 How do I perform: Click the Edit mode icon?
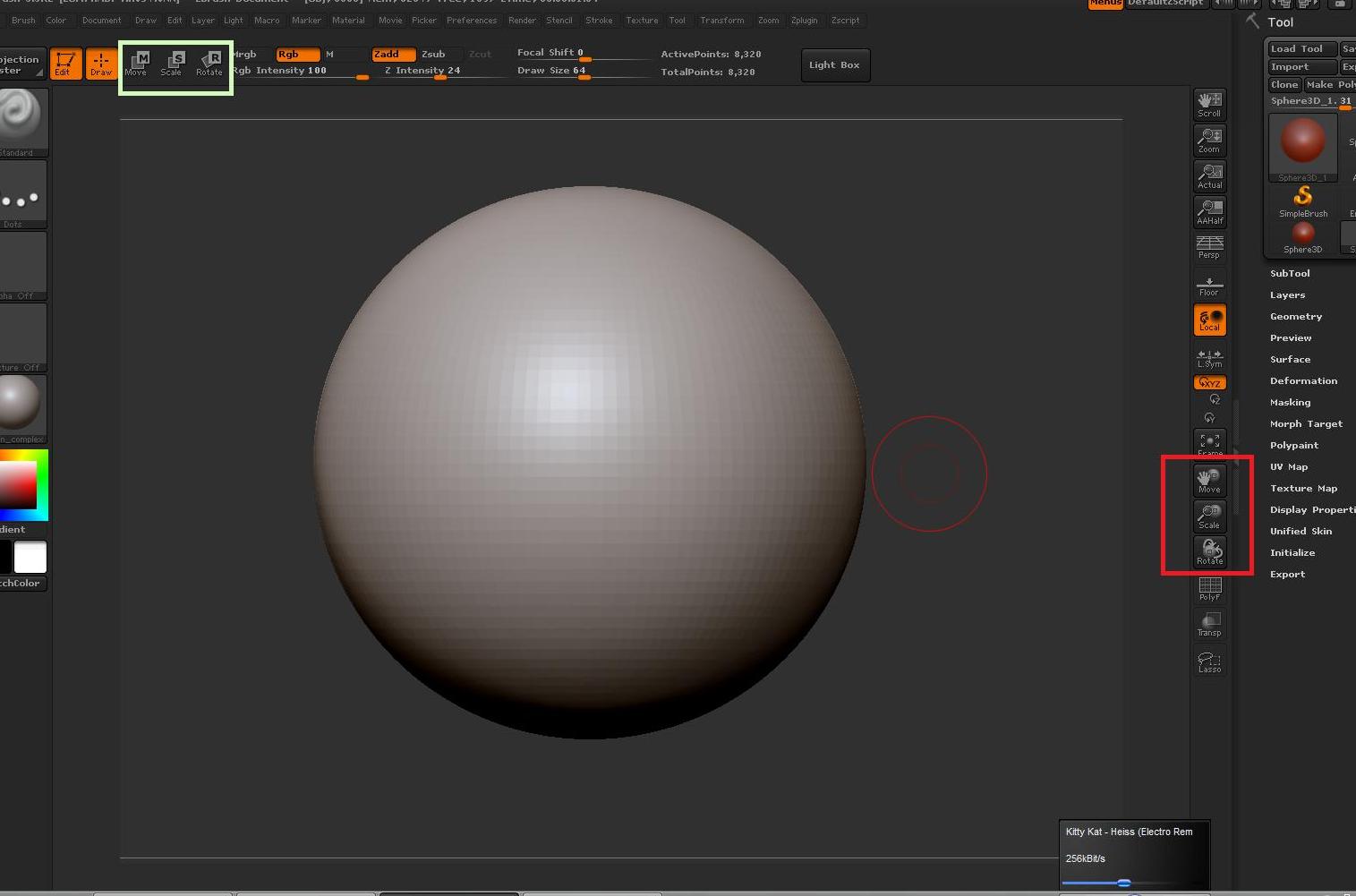pos(64,64)
